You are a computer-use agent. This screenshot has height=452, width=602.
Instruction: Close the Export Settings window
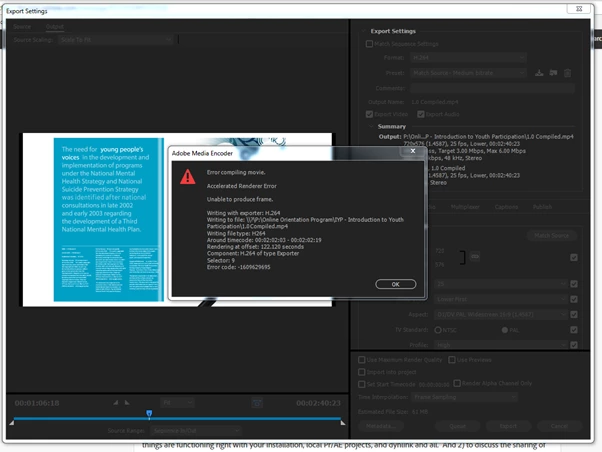click(x=579, y=8)
